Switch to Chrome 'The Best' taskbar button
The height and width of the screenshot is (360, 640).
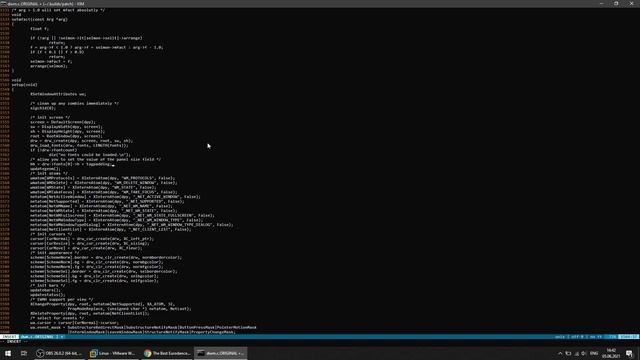coord(167,353)
